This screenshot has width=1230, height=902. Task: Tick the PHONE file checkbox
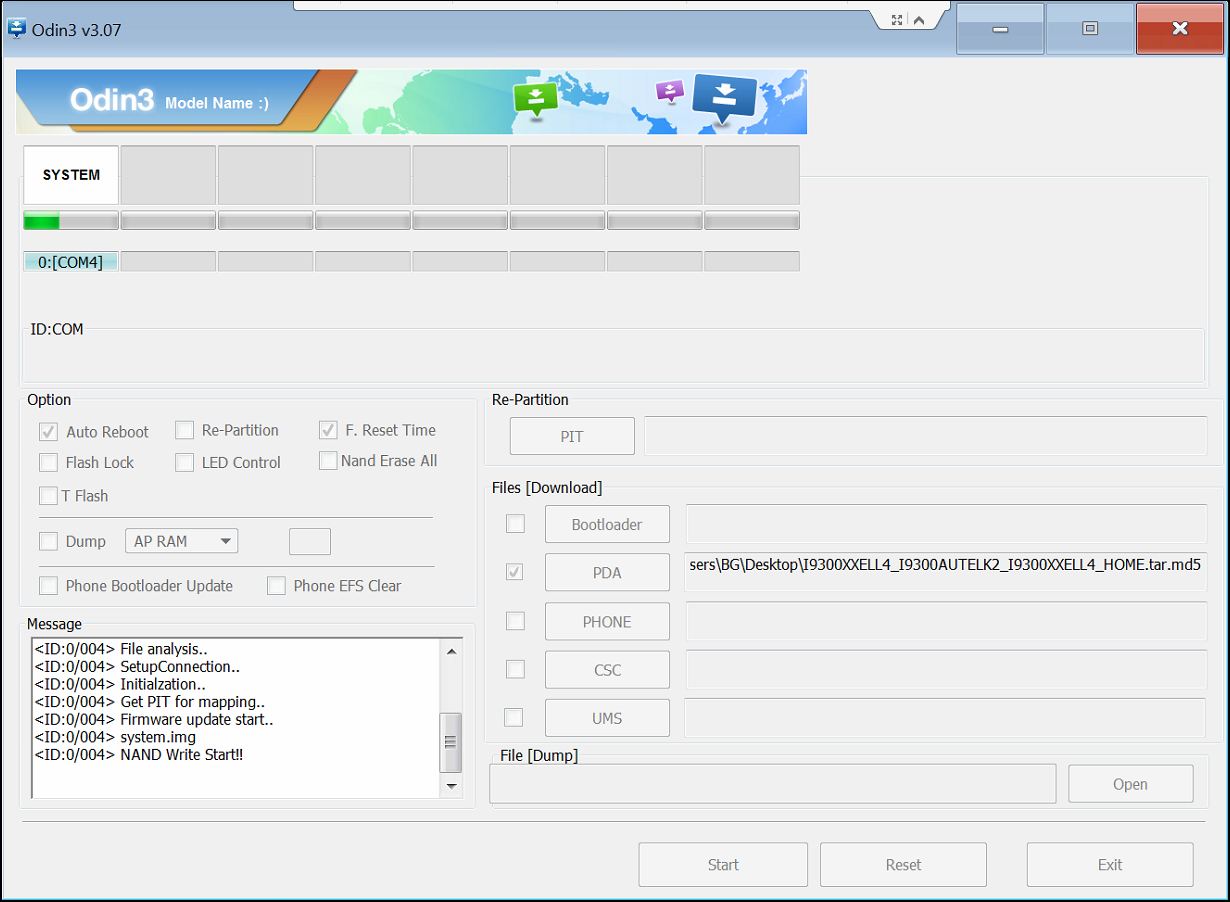point(515,621)
